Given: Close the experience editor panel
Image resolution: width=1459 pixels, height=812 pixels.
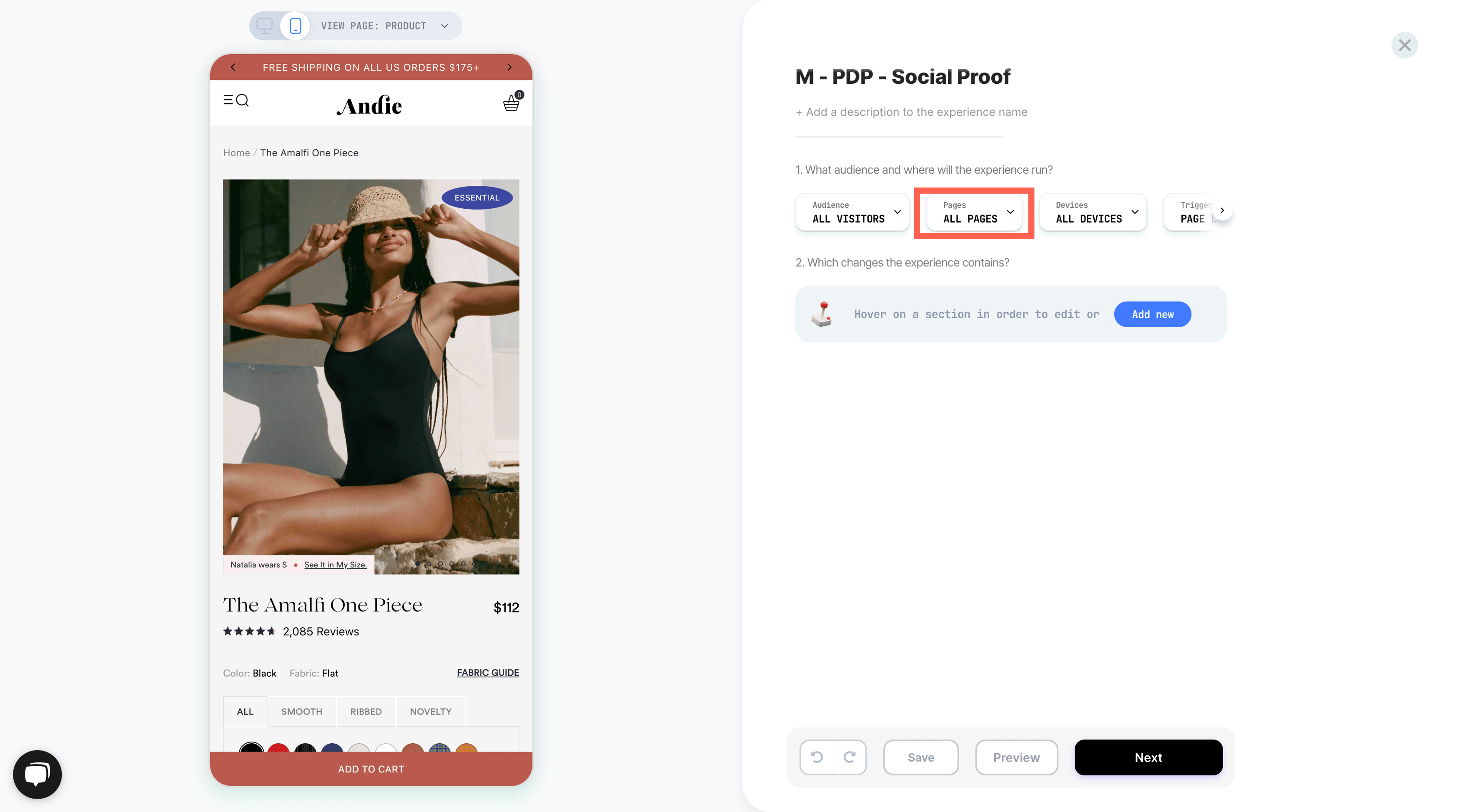Looking at the screenshot, I should (1404, 45).
